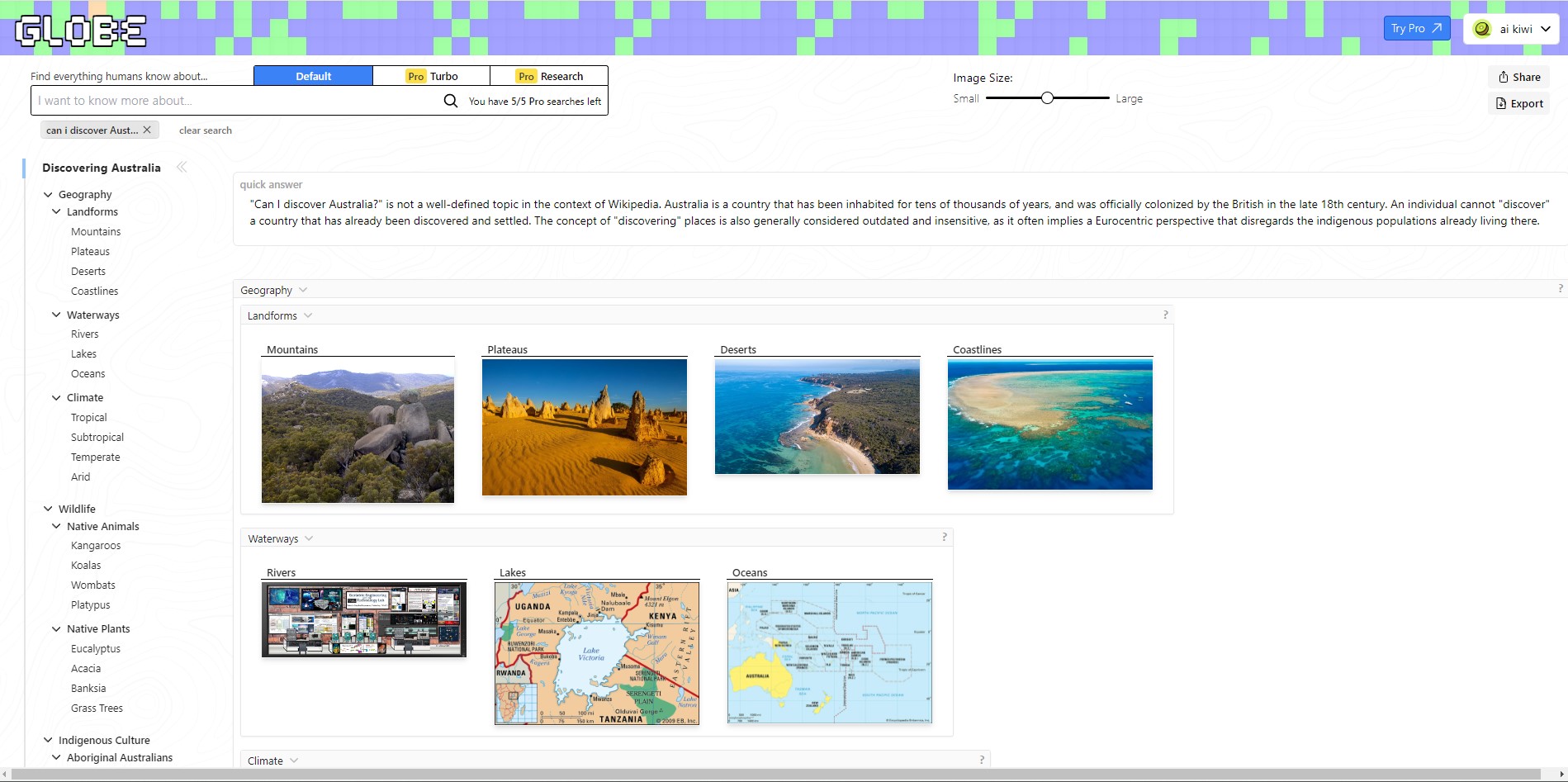Select Kangaroos in the sidebar tree
1568x782 pixels.
tap(96, 545)
